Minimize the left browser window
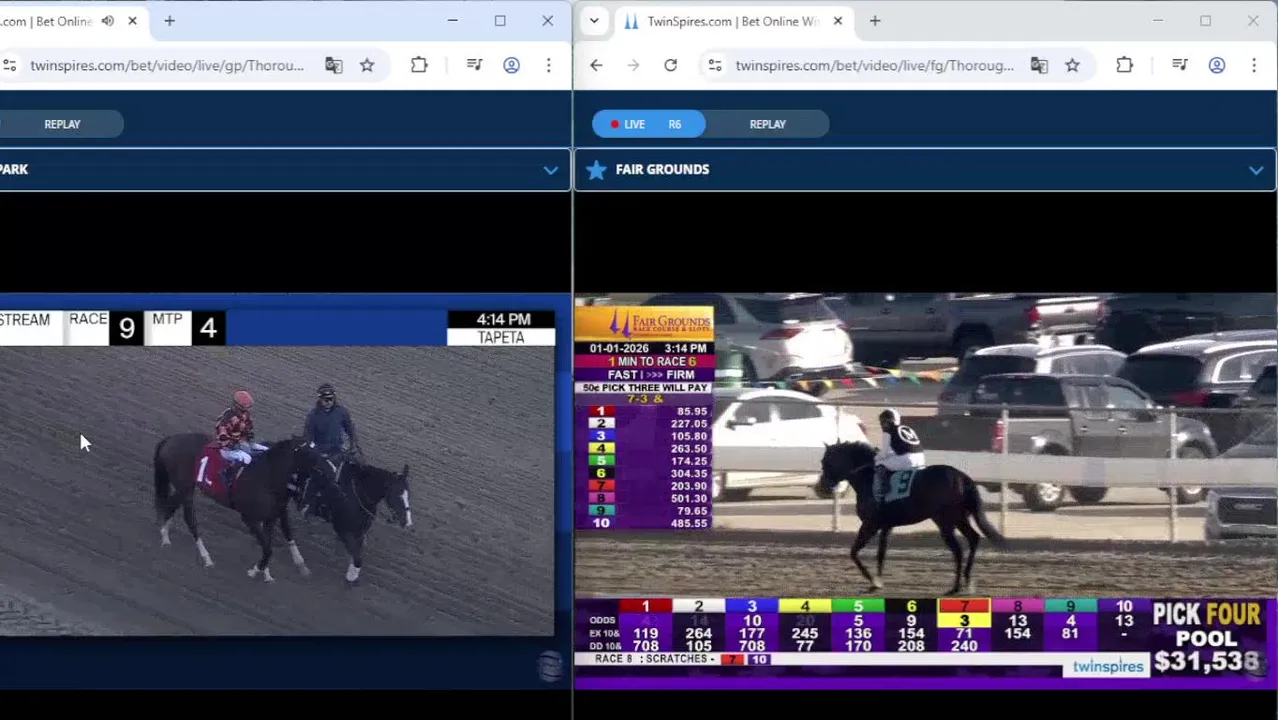Viewport: 1278px width, 720px height. tap(452, 21)
